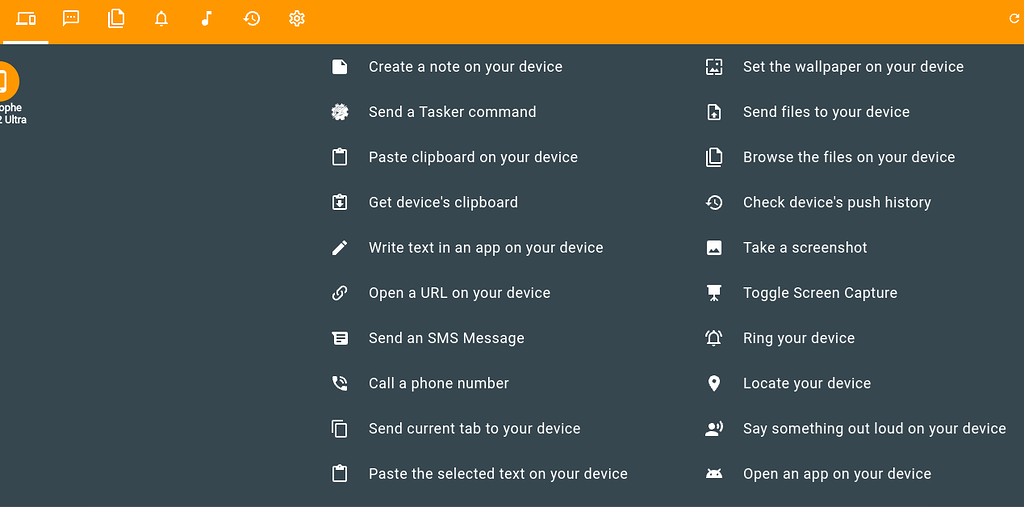
Task: Click the file upload icon for Send files
Action: coord(714,112)
